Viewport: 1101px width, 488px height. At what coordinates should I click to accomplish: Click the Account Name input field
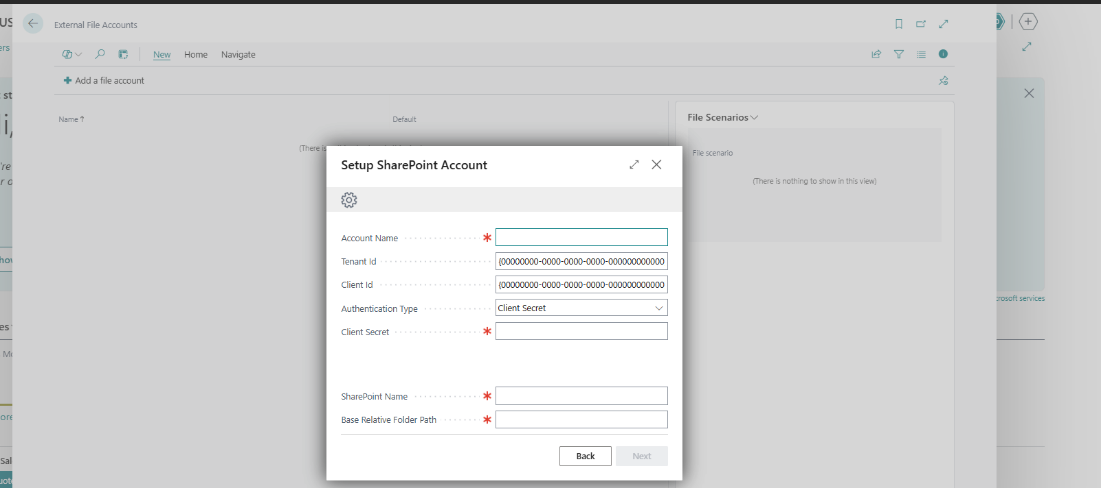[x=581, y=237]
